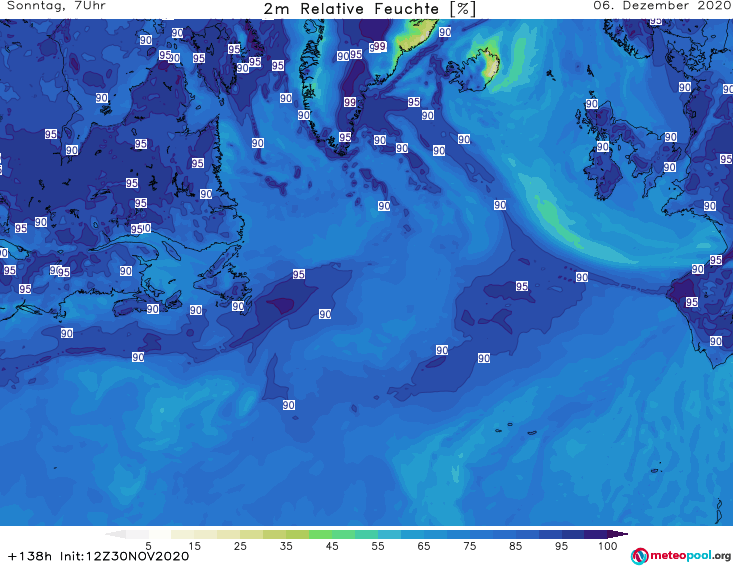Click the legend value '85'

(x=515, y=546)
